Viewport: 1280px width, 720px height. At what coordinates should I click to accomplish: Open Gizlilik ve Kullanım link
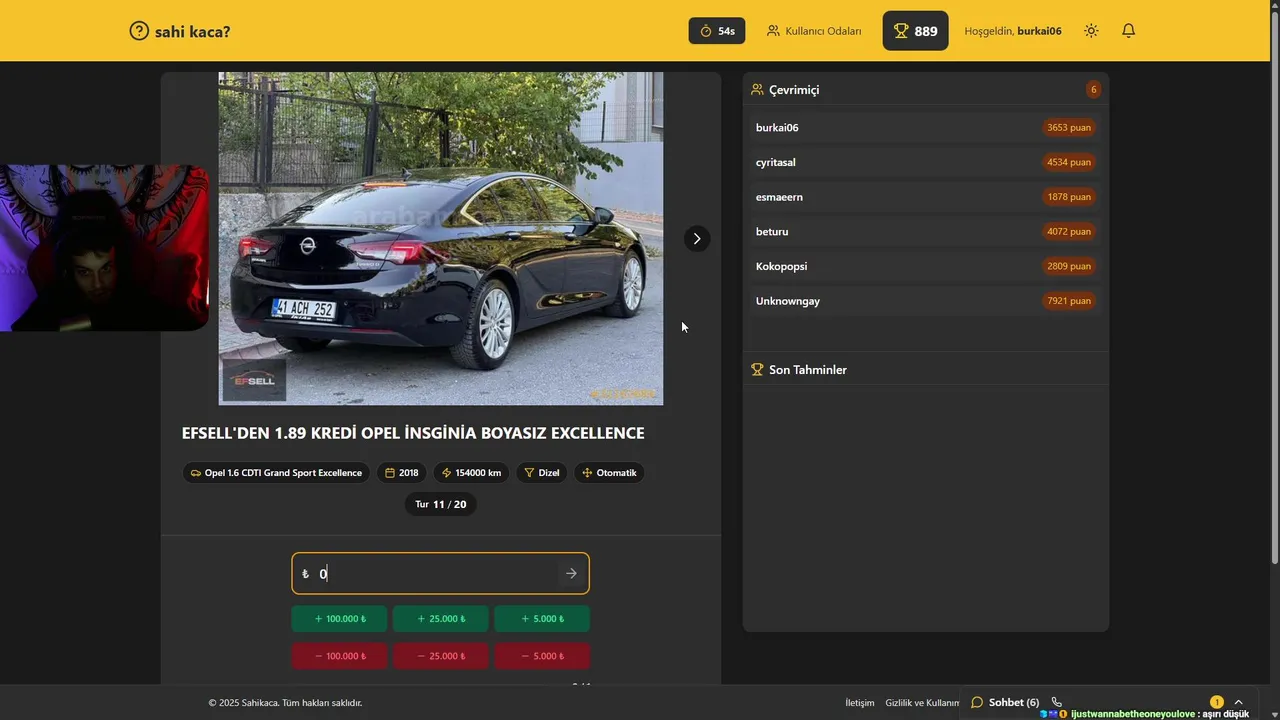click(922, 703)
